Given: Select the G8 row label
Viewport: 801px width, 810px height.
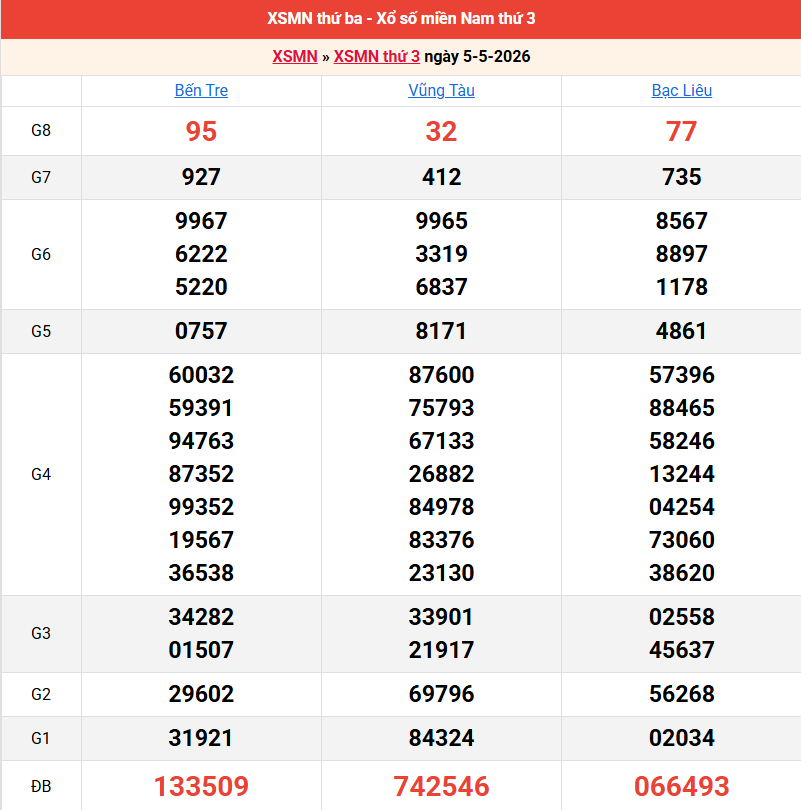Looking at the screenshot, I should click(41, 130).
